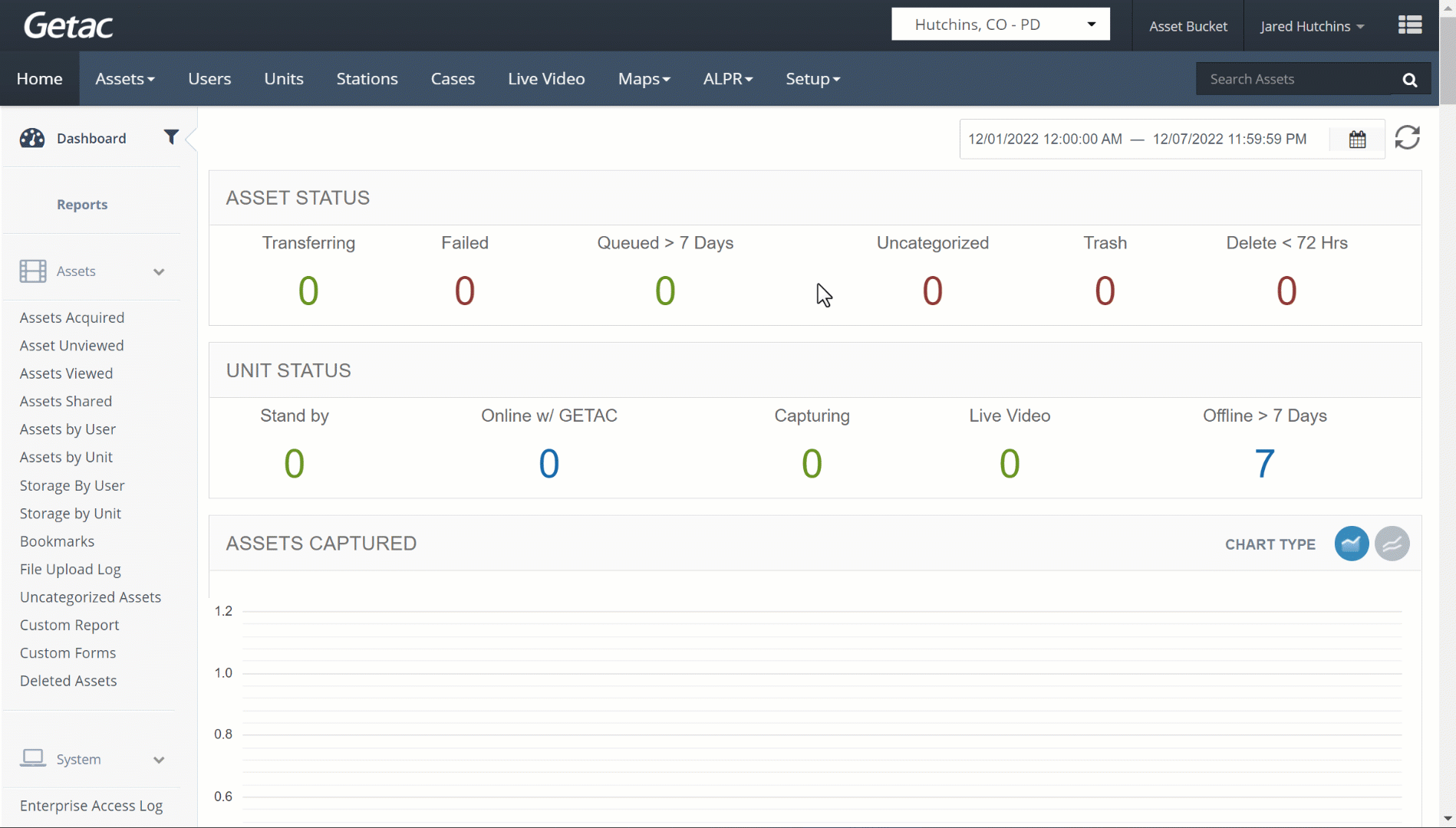
Task: Click the Delete < 72 Hrs count
Action: [1286, 291]
